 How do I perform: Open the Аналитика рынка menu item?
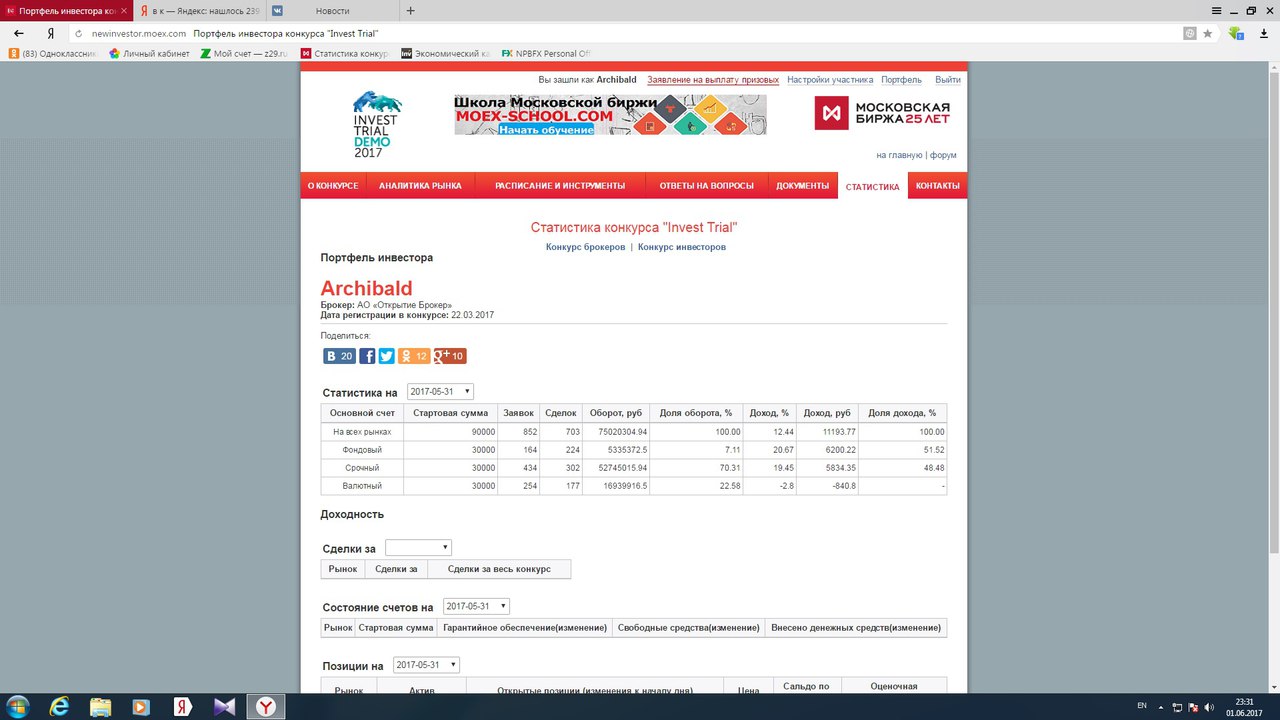[x=420, y=186]
